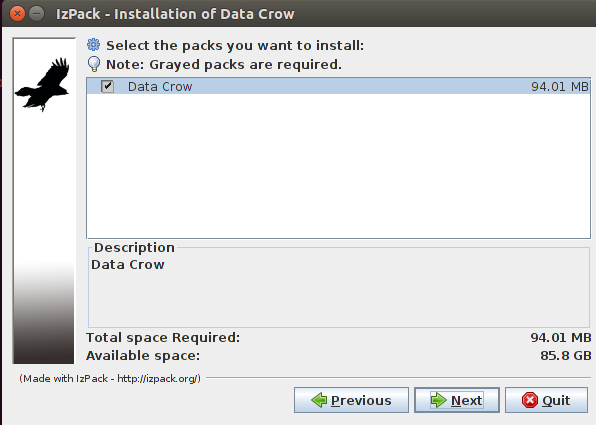Screen dimensions: 596x425
Task: Click the green left arrow on Previous
Action: pos(319,400)
